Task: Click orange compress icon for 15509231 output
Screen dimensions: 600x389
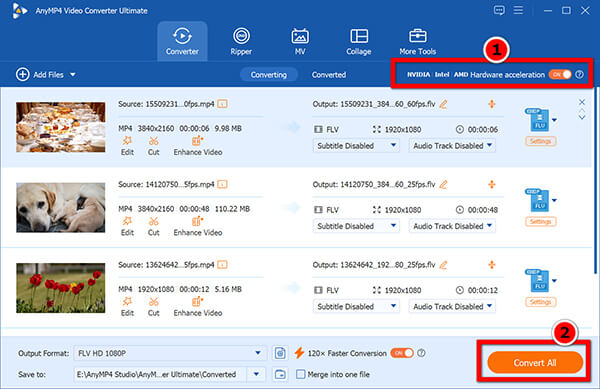Action: (492, 104)
